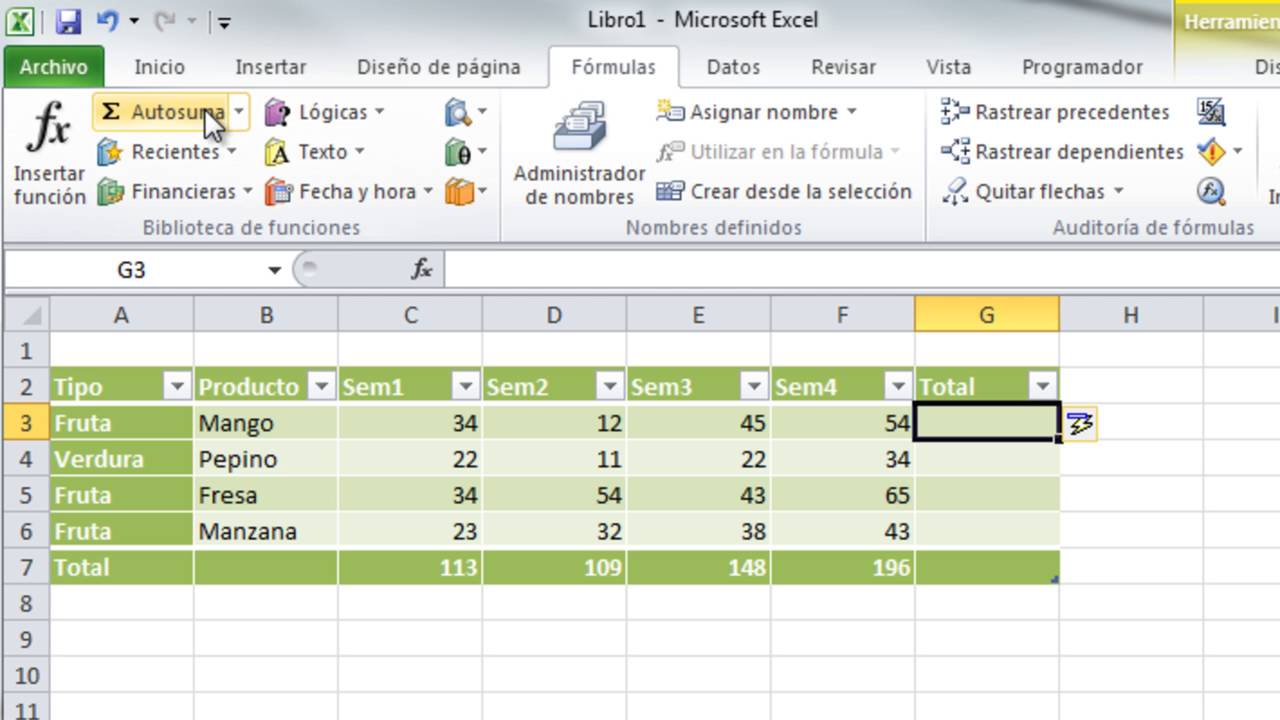Click the Undo arrow icon
Image resolution: width=1280 pixels, height=720 pixels.
[107, 21]
